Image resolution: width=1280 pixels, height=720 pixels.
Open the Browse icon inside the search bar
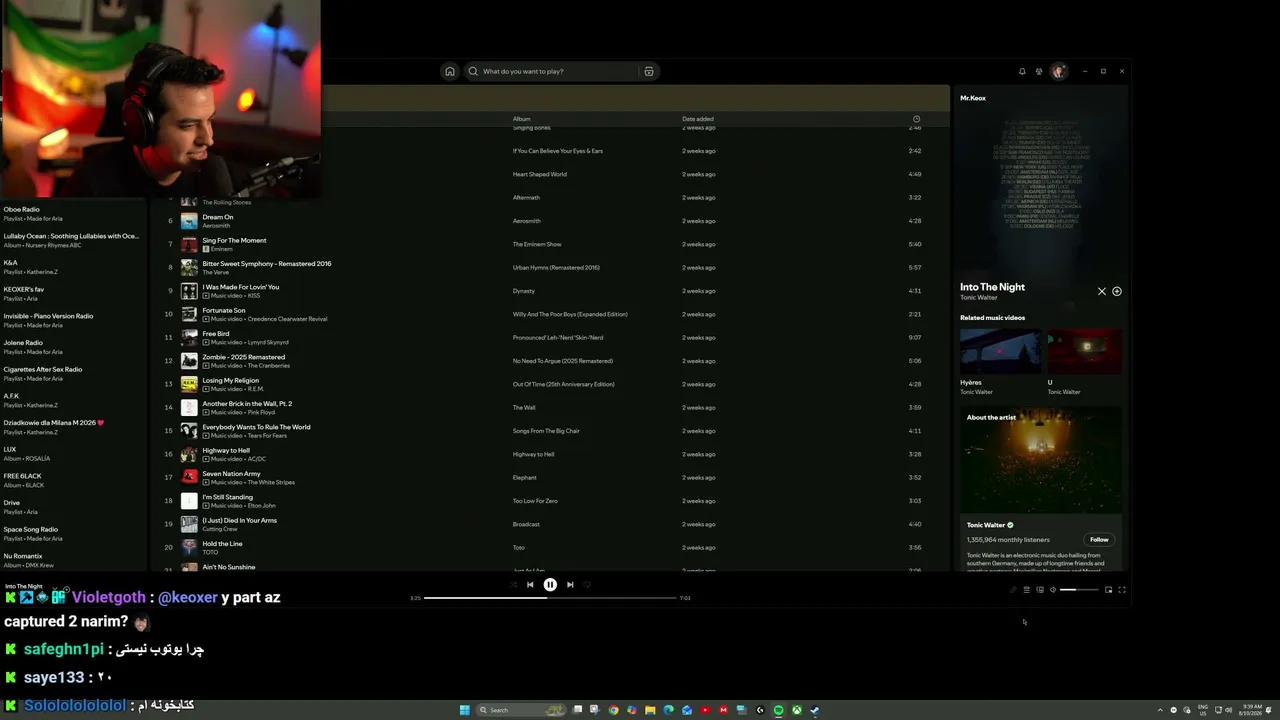point(649,71)
